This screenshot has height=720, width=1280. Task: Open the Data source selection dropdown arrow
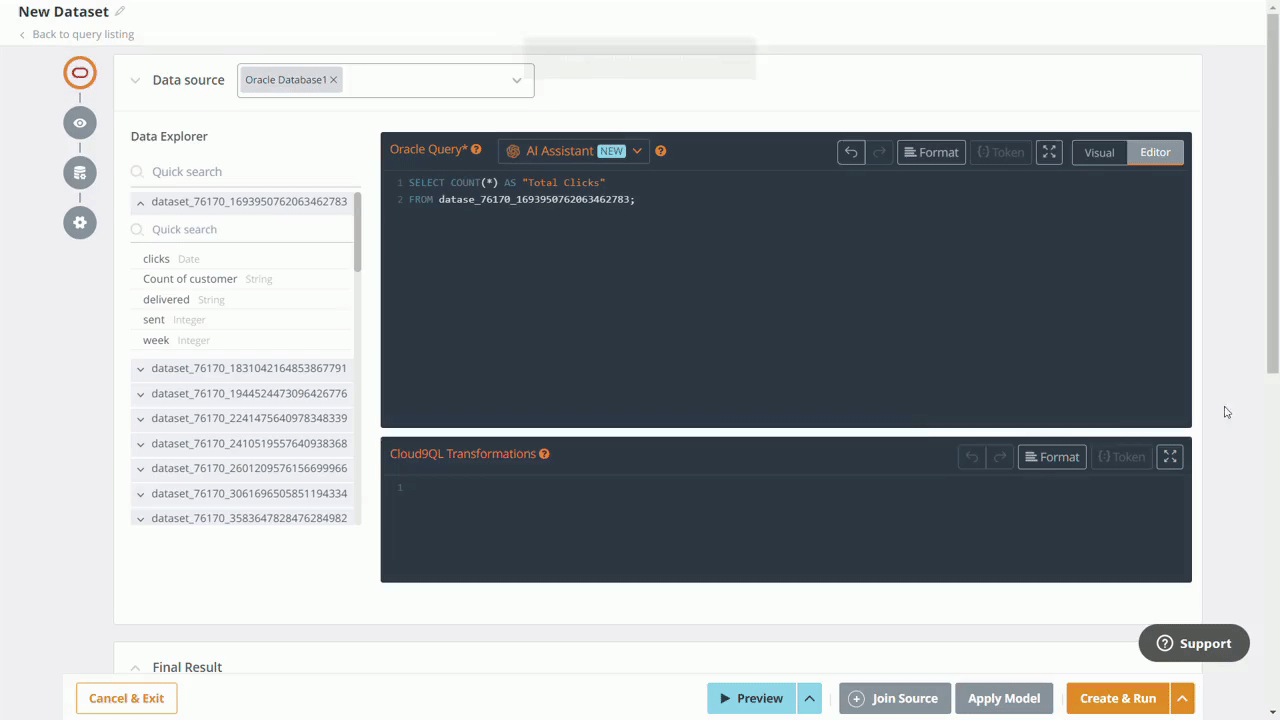point(517,80)
